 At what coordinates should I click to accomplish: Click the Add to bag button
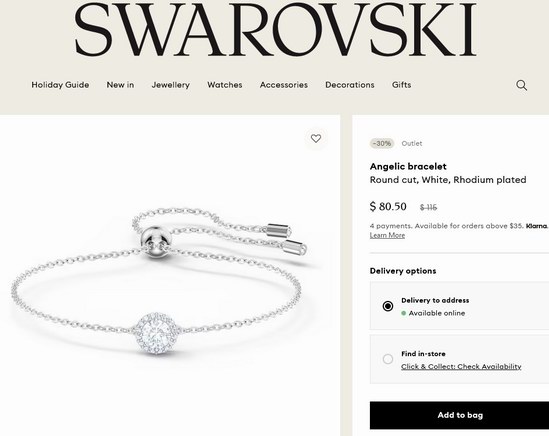pos(459,415)
